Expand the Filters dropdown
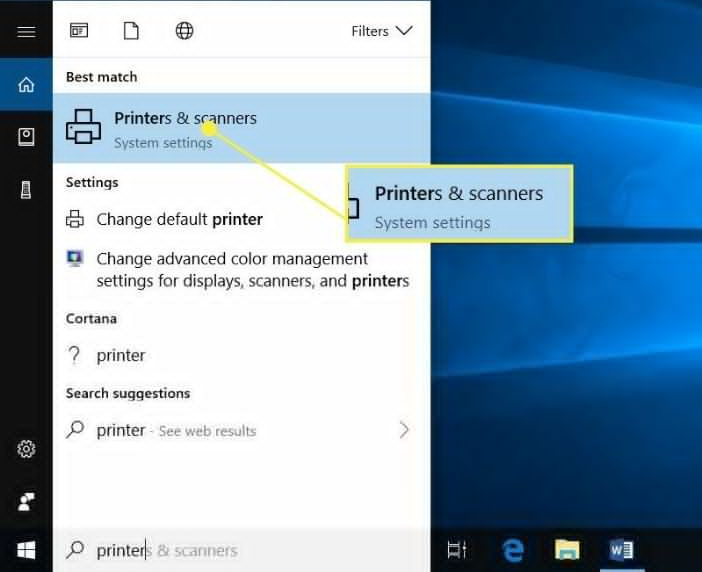The height and width of the screenshot is (572, 702). [x=381, y=31]
